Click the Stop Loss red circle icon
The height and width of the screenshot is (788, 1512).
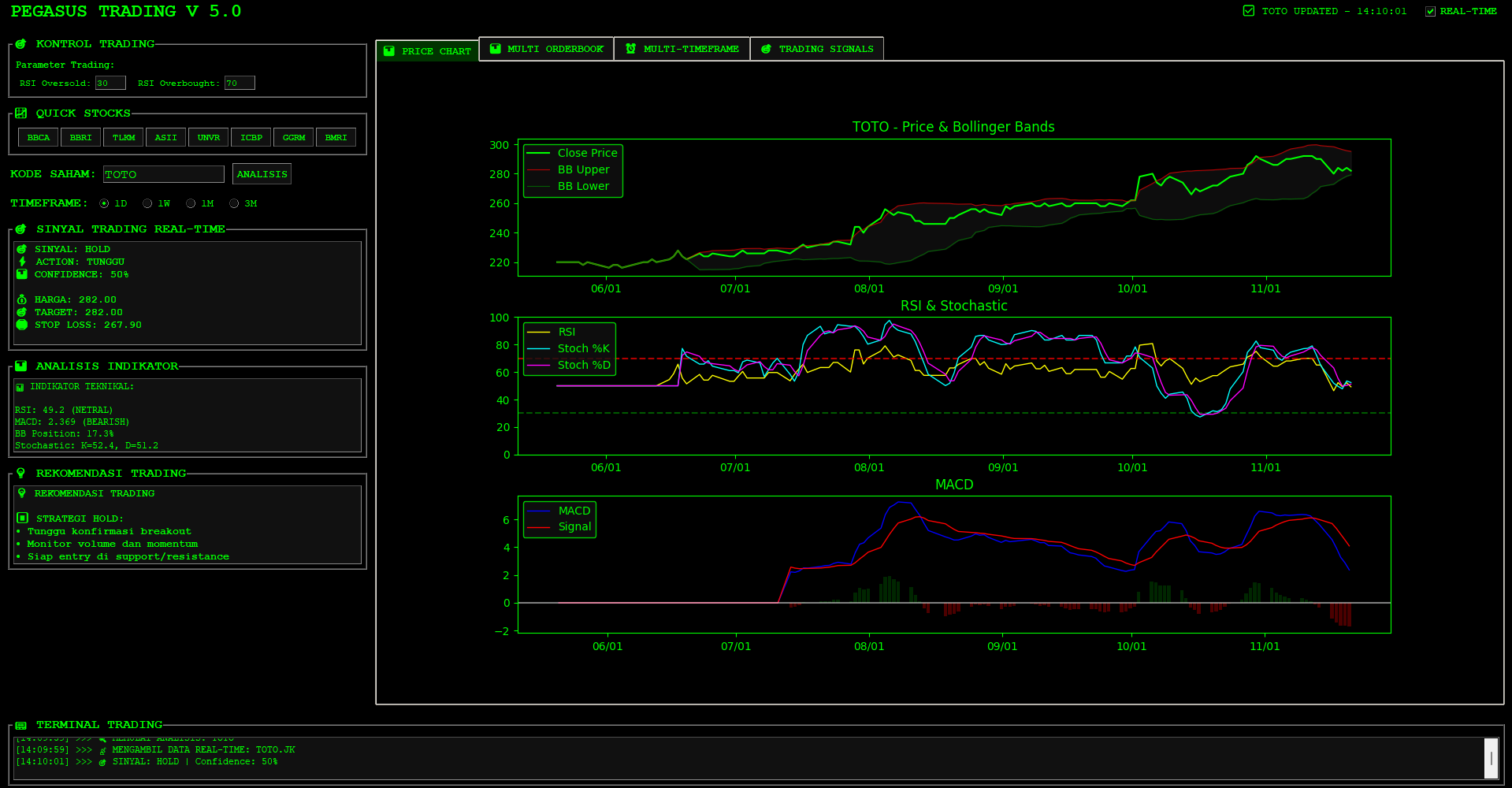click(x=22, y=325)
